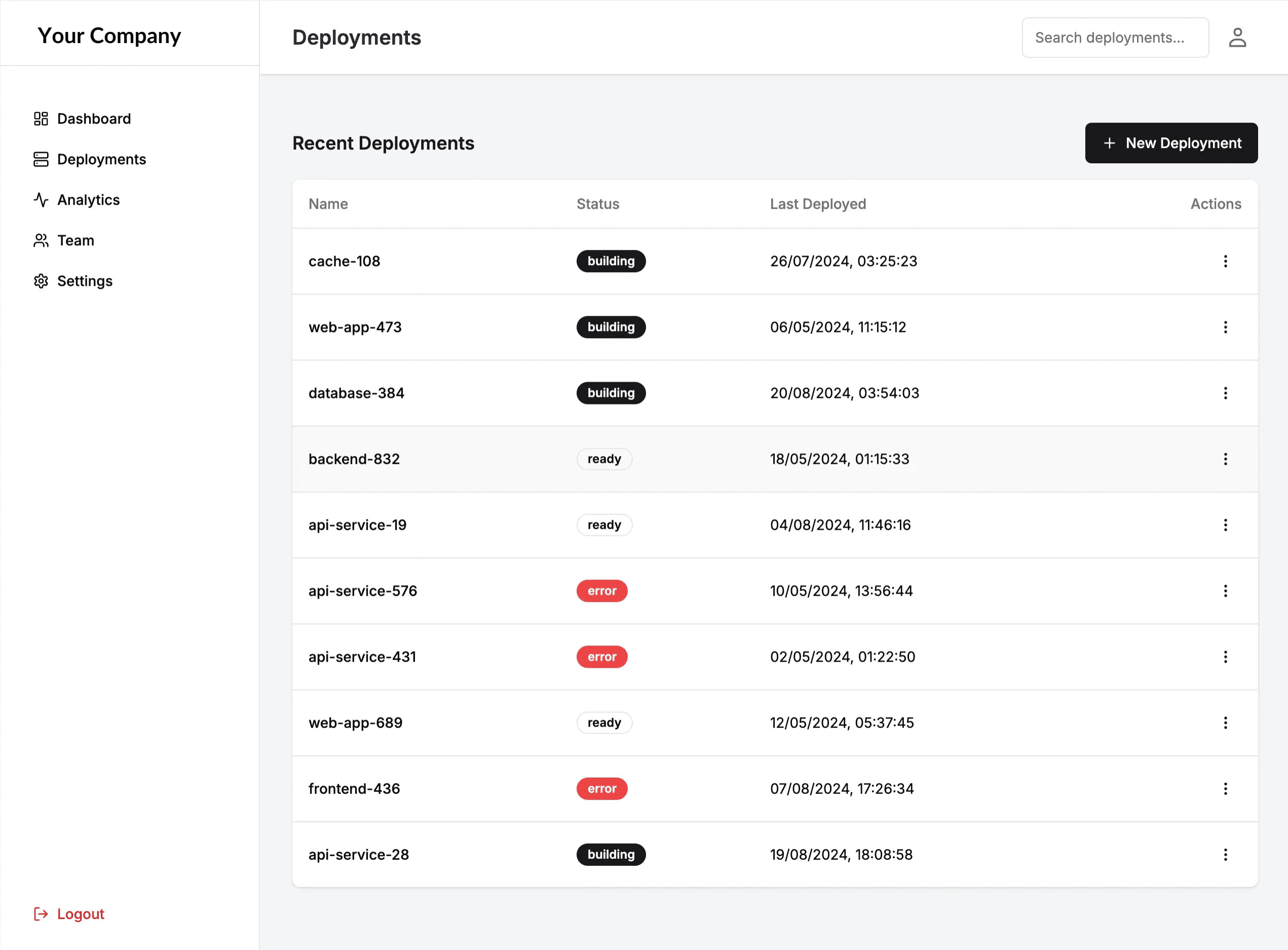Click the Analytics activity icon

coord(41,200)
